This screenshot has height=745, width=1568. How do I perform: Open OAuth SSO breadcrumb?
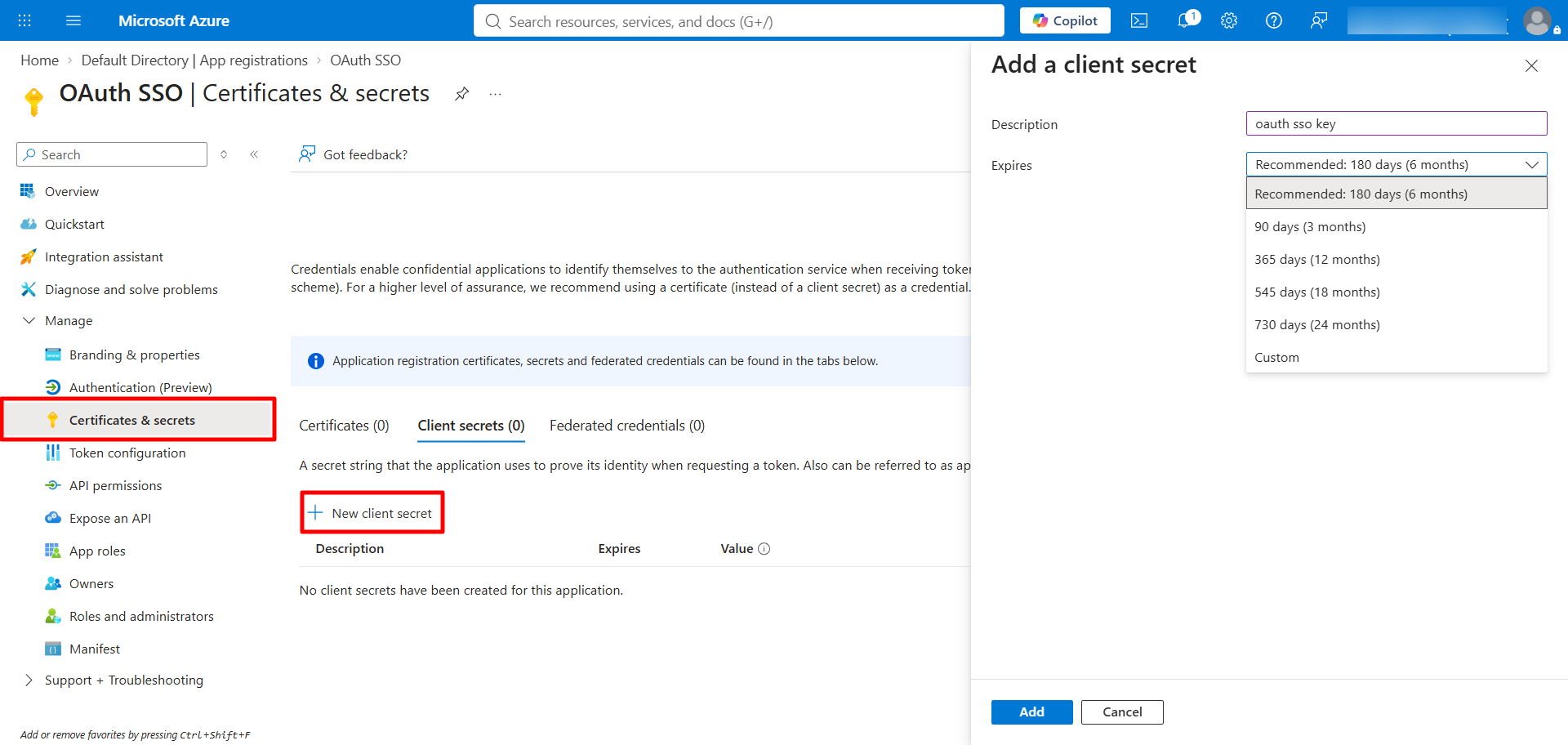pyautogui.click(x=365, y=60)
